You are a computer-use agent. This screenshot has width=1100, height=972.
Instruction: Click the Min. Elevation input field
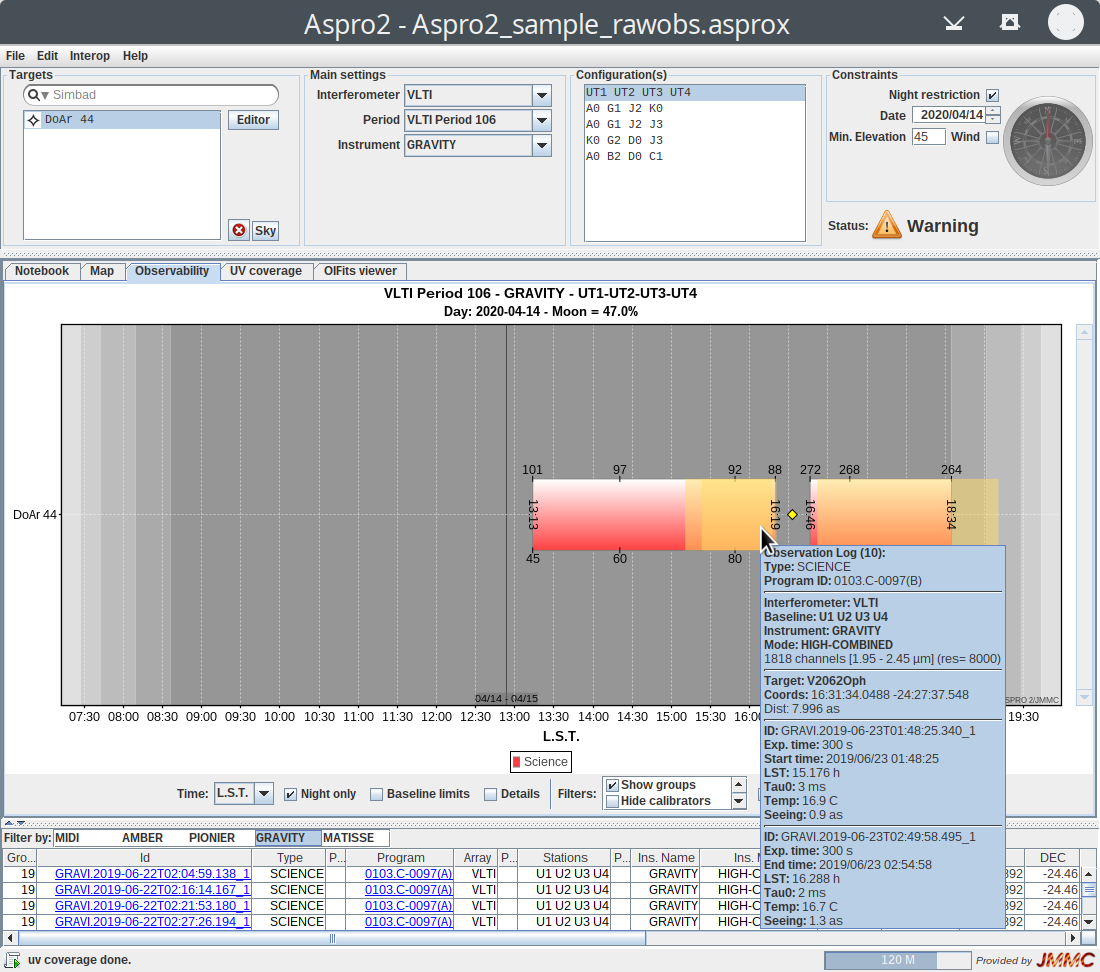click(x=928, y=137)
